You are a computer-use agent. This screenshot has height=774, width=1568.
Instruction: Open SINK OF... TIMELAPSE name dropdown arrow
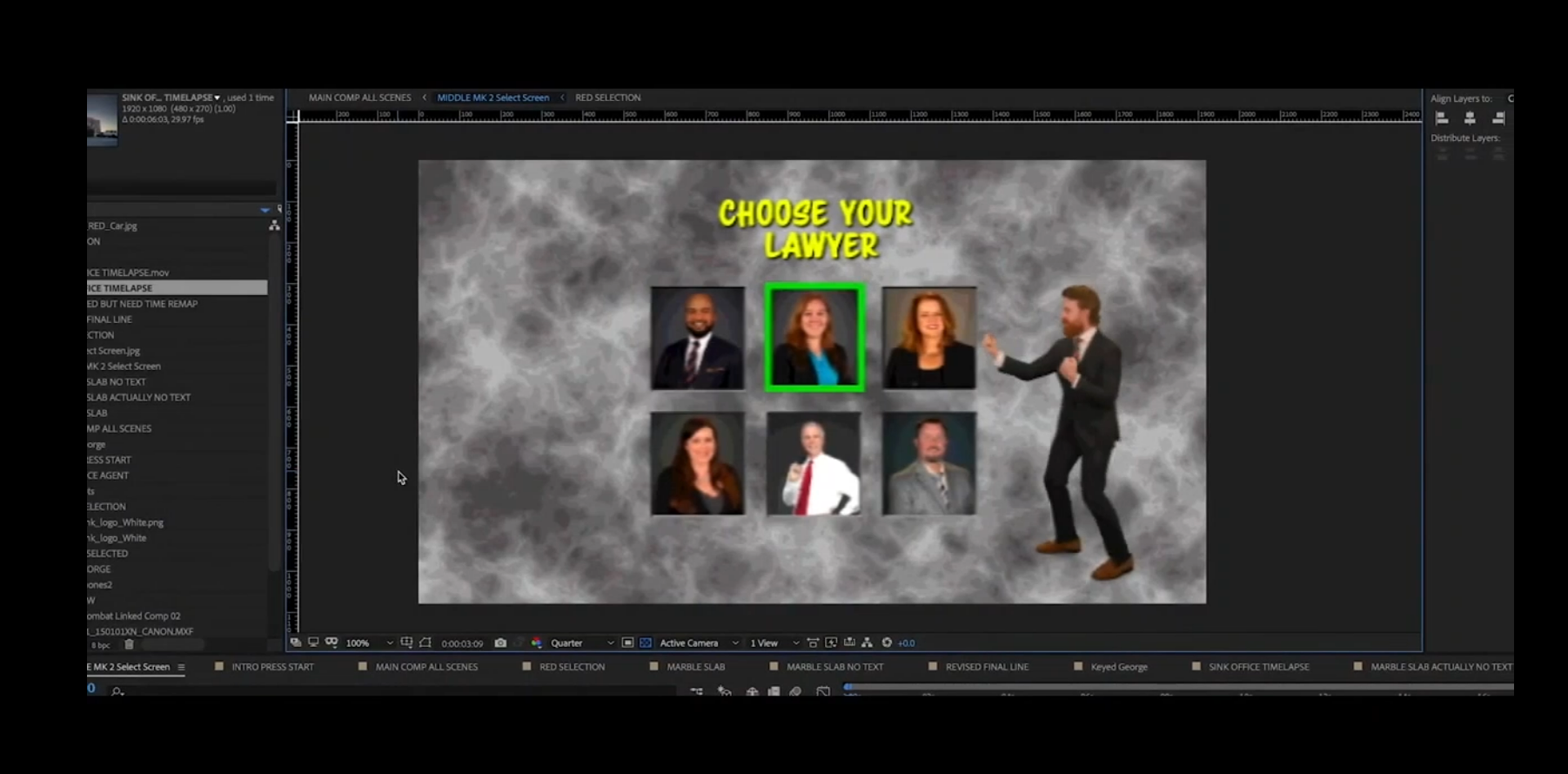[x=218, y=98]
